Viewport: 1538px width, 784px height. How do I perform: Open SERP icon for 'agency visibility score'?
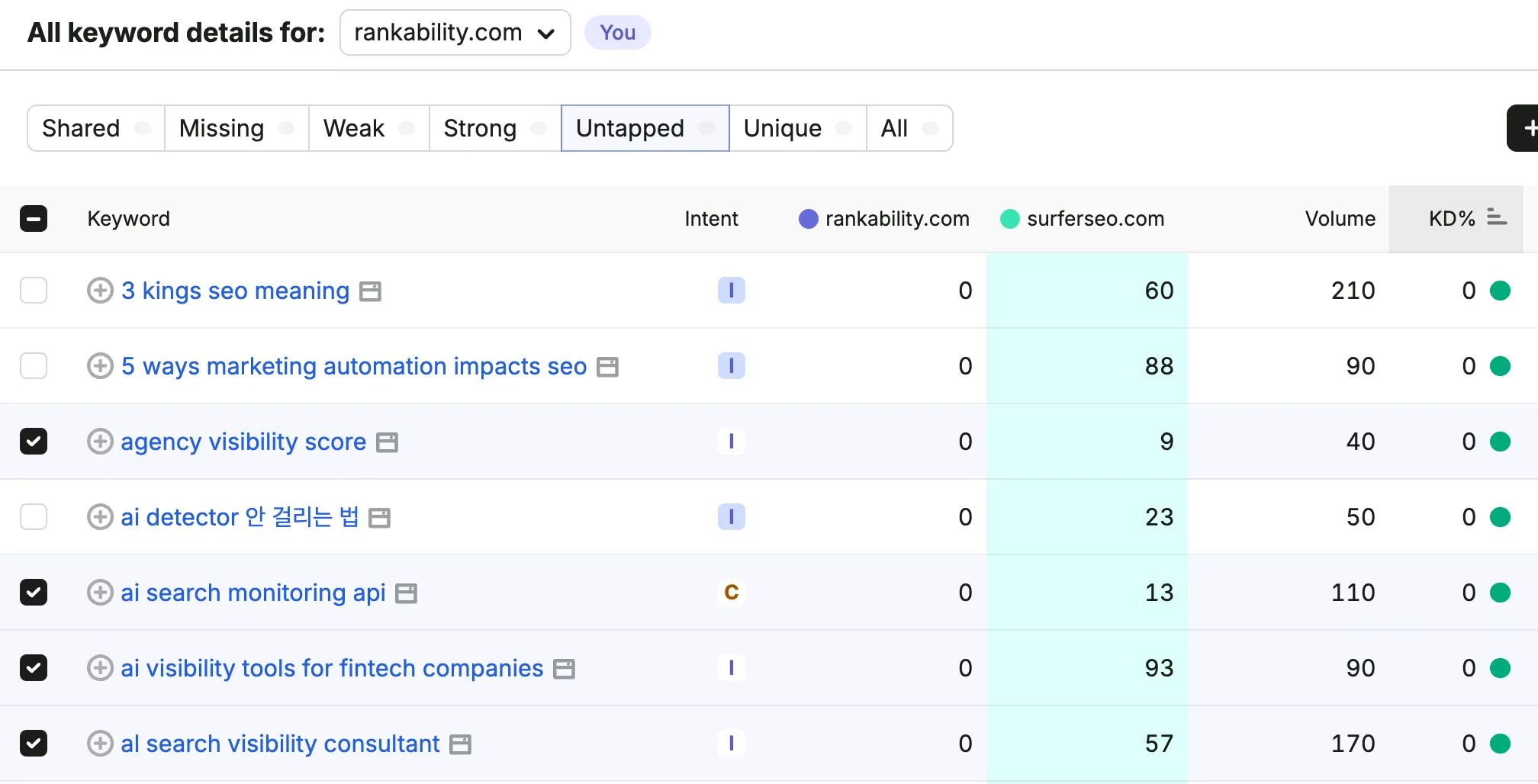click(388, 442)
